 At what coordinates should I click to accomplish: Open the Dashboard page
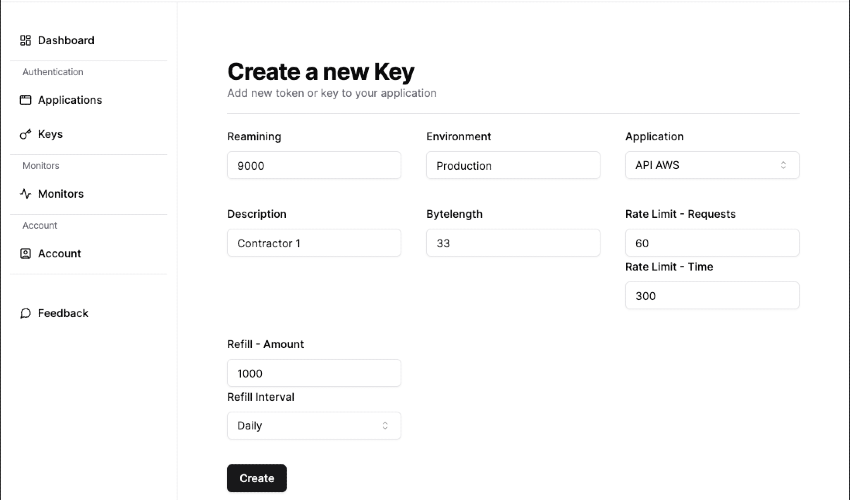[66, 40]
